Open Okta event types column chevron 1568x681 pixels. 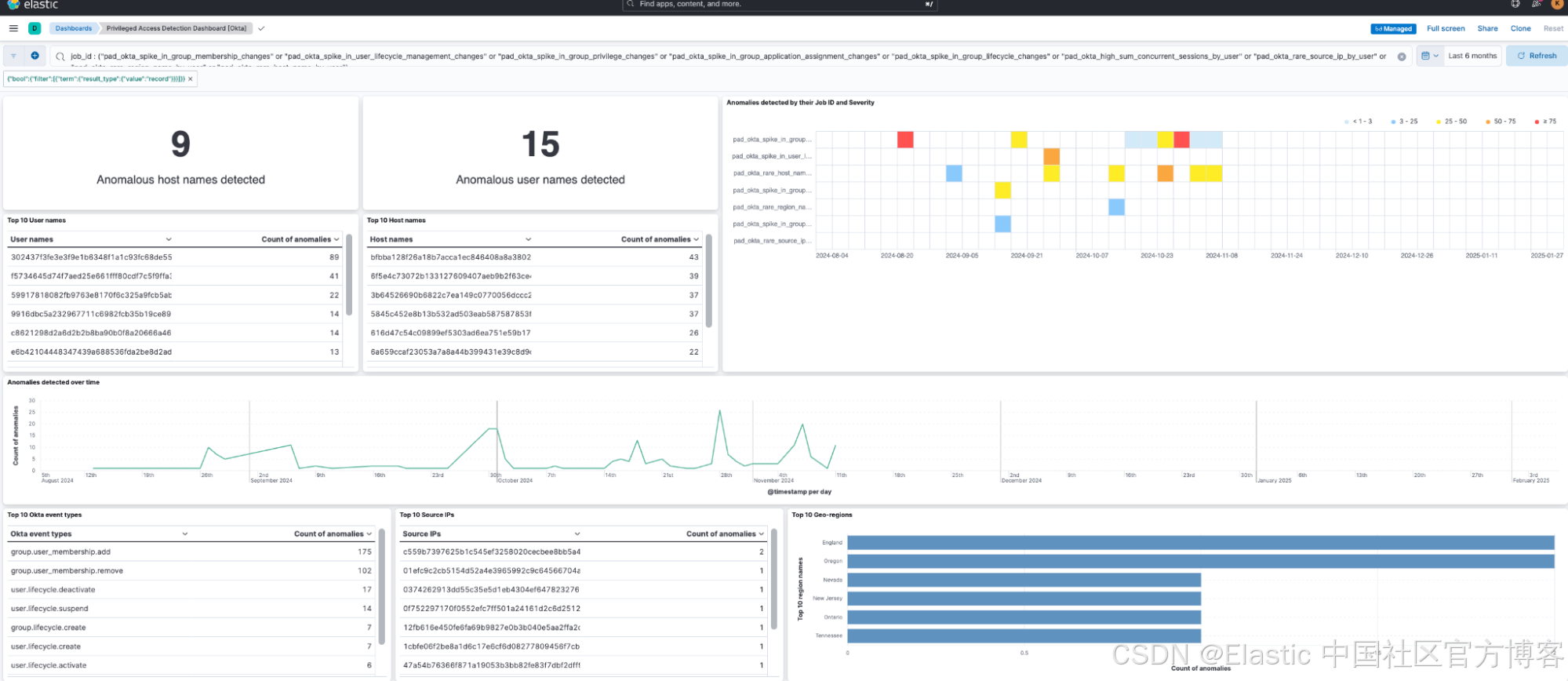[x=185, y=534]
